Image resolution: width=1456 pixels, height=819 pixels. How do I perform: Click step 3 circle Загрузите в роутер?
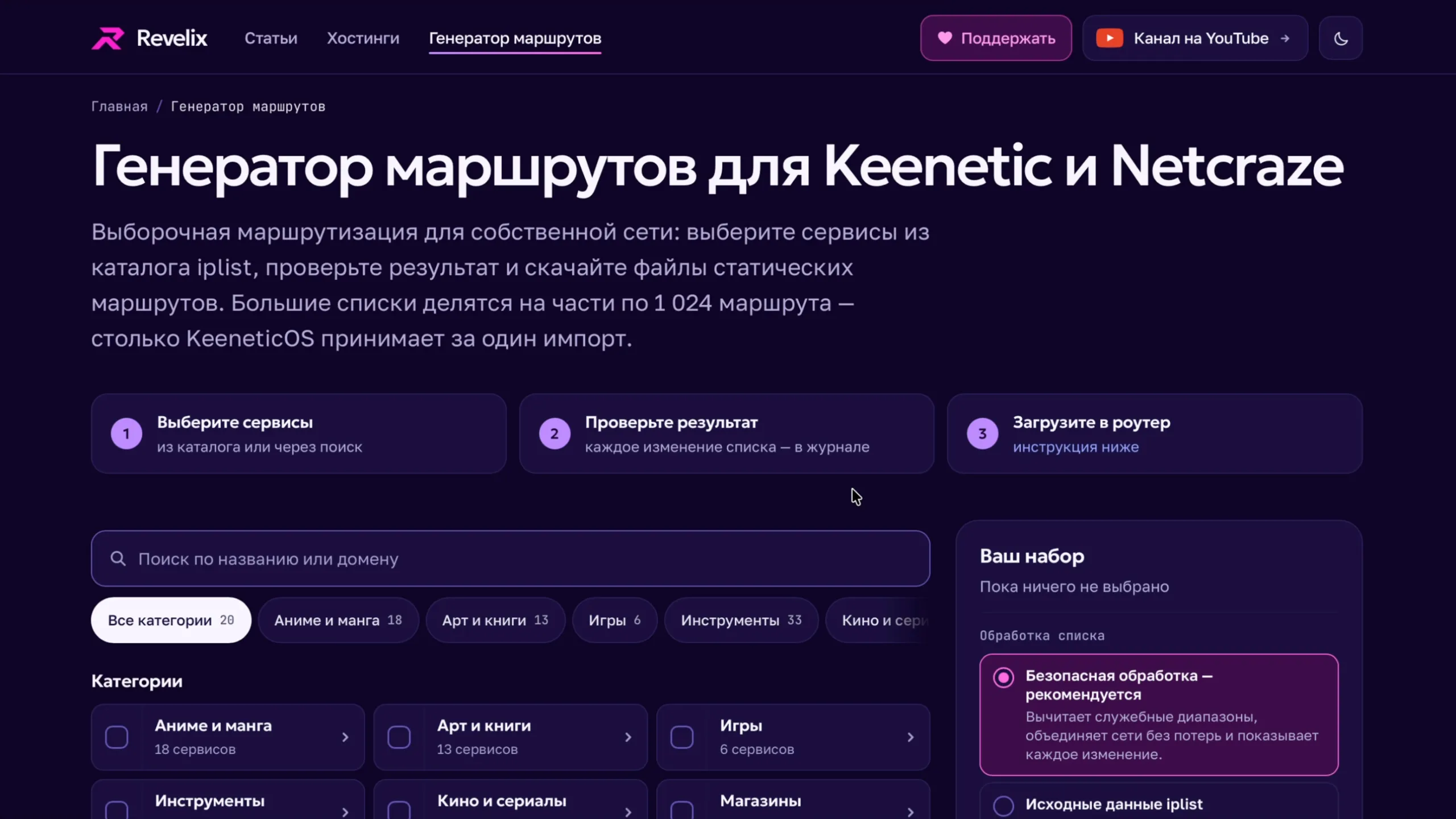click(x=982, y=434)
